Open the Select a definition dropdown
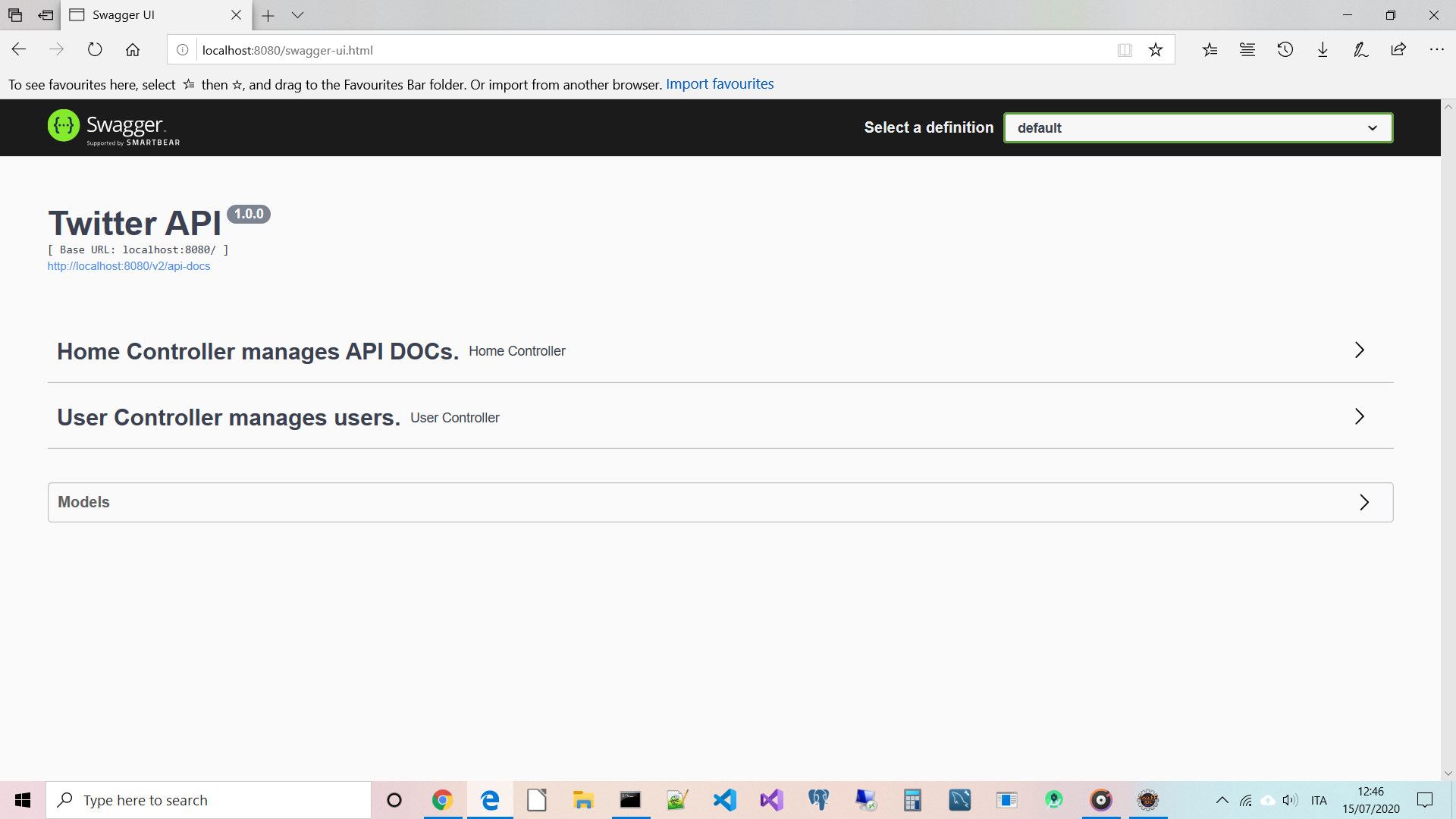1456x819 pixels. click(1197, 127)
